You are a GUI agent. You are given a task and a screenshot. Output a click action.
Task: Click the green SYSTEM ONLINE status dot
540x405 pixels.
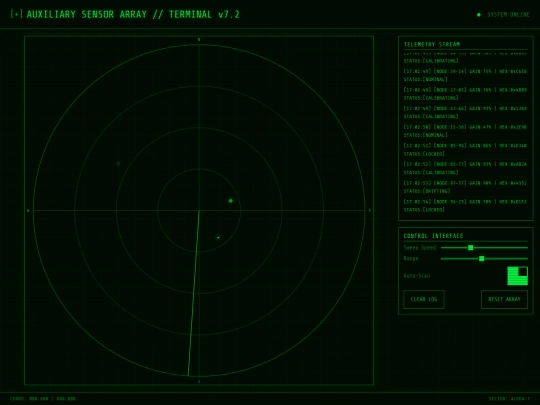(x=479, y=15)
